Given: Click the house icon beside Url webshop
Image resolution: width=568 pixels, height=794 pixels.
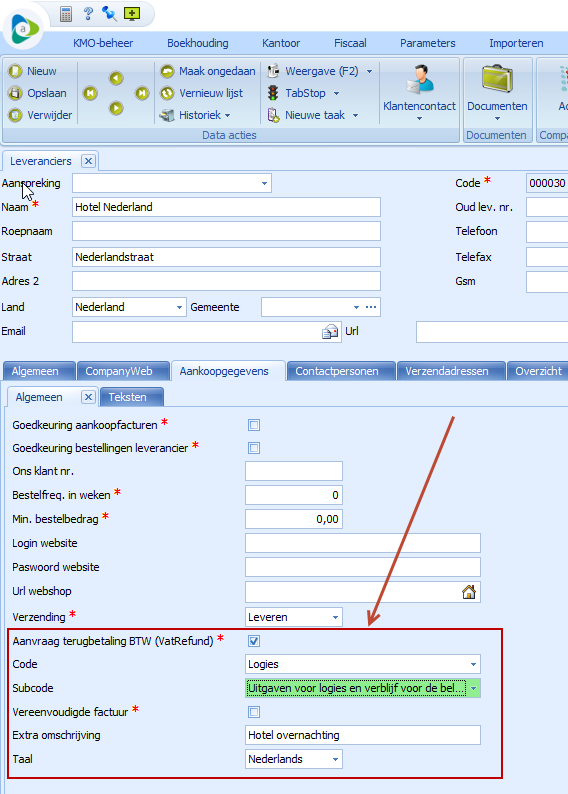Looking at the screenshot, I should [469, 591].
